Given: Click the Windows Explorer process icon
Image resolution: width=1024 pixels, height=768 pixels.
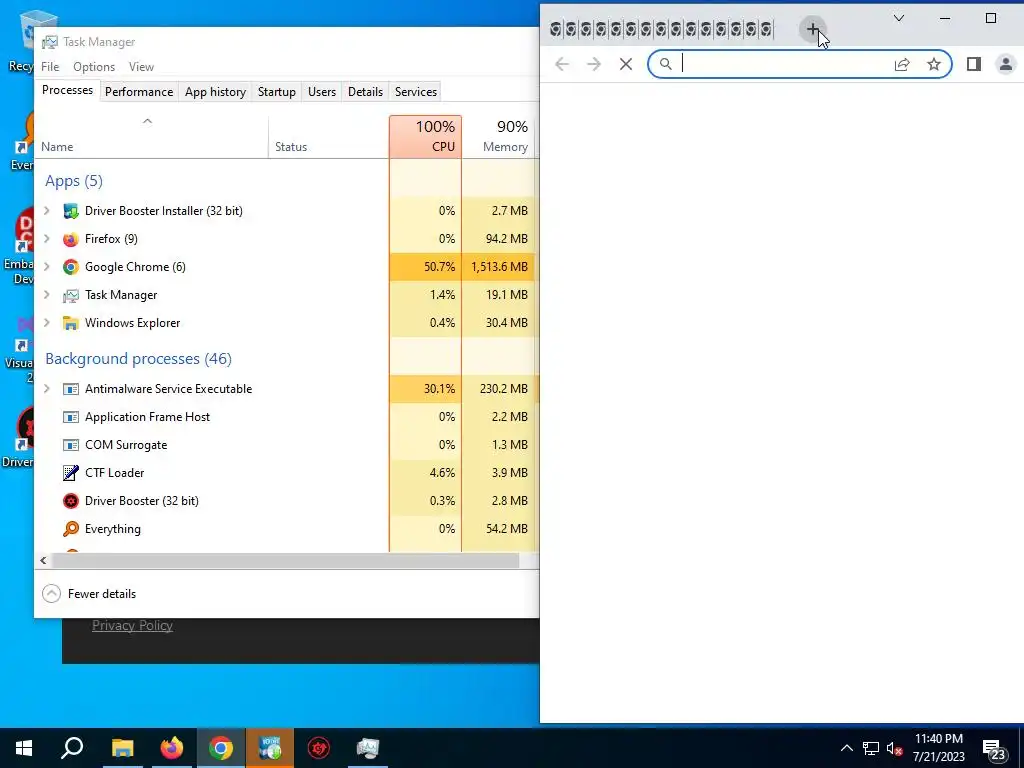Looking at the screenshot, I should (71, 323).
